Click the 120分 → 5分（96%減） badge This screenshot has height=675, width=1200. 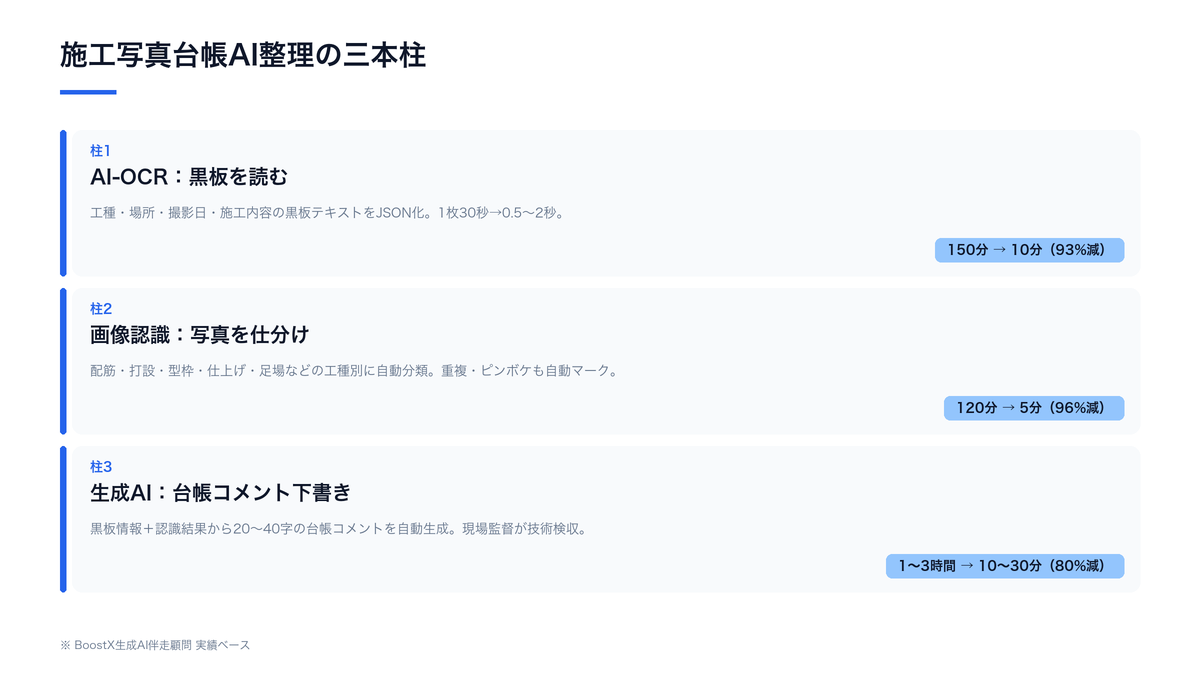[1034, 408]
